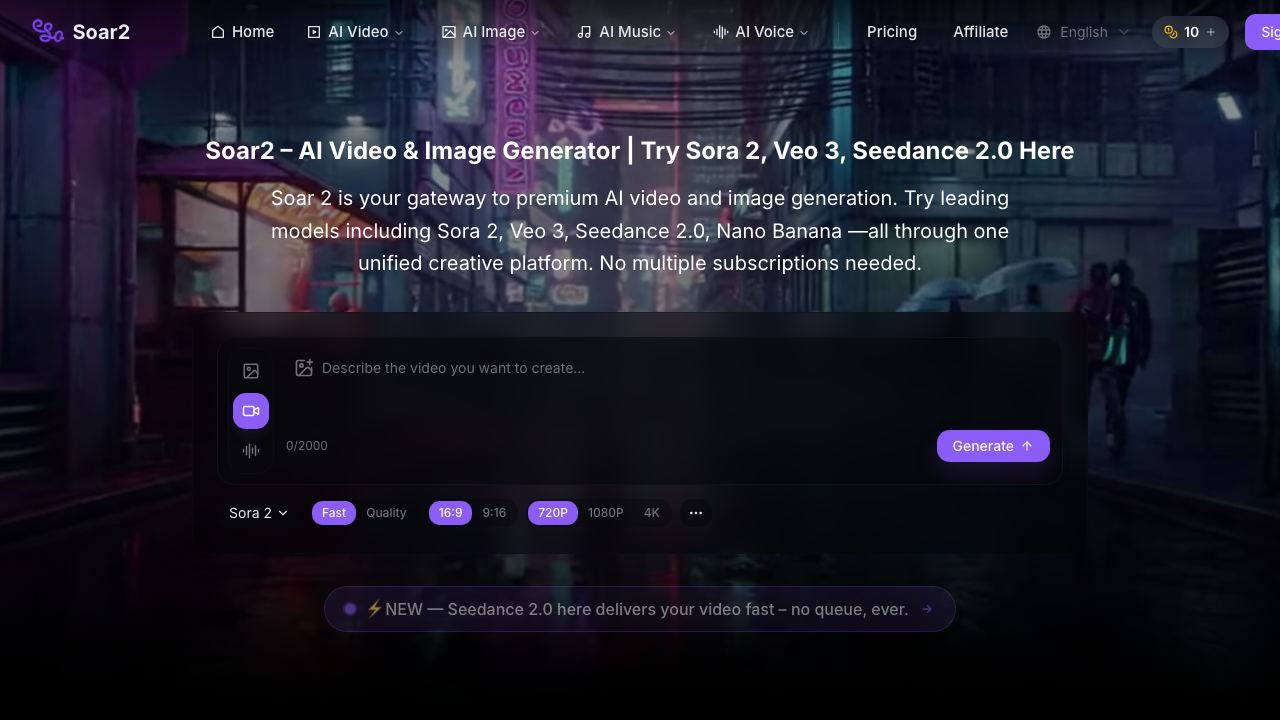Click the plus icon beside credits count
1280x720 pixels.
click(x=1211, y=32)
